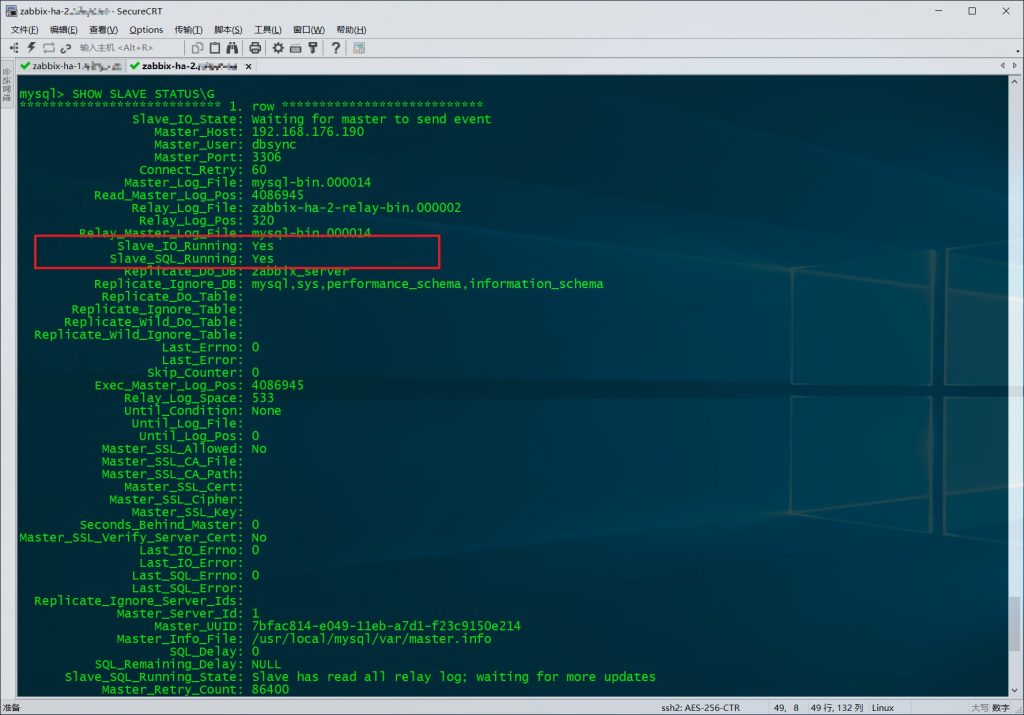Click the terminal scrollbar up arrow
Image resolution: width=1024 pixels, height=715 pixels.
click(1014, 82)
